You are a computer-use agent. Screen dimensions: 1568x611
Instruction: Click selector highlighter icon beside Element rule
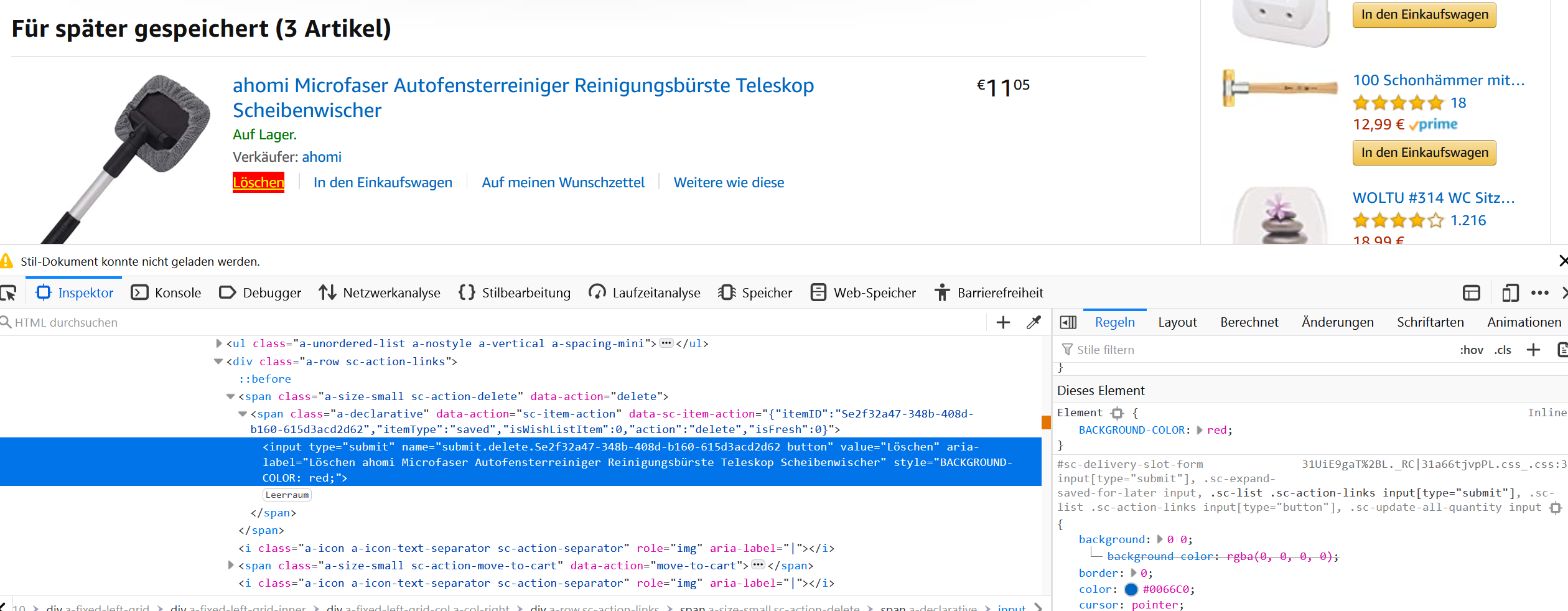point(1118,413)
